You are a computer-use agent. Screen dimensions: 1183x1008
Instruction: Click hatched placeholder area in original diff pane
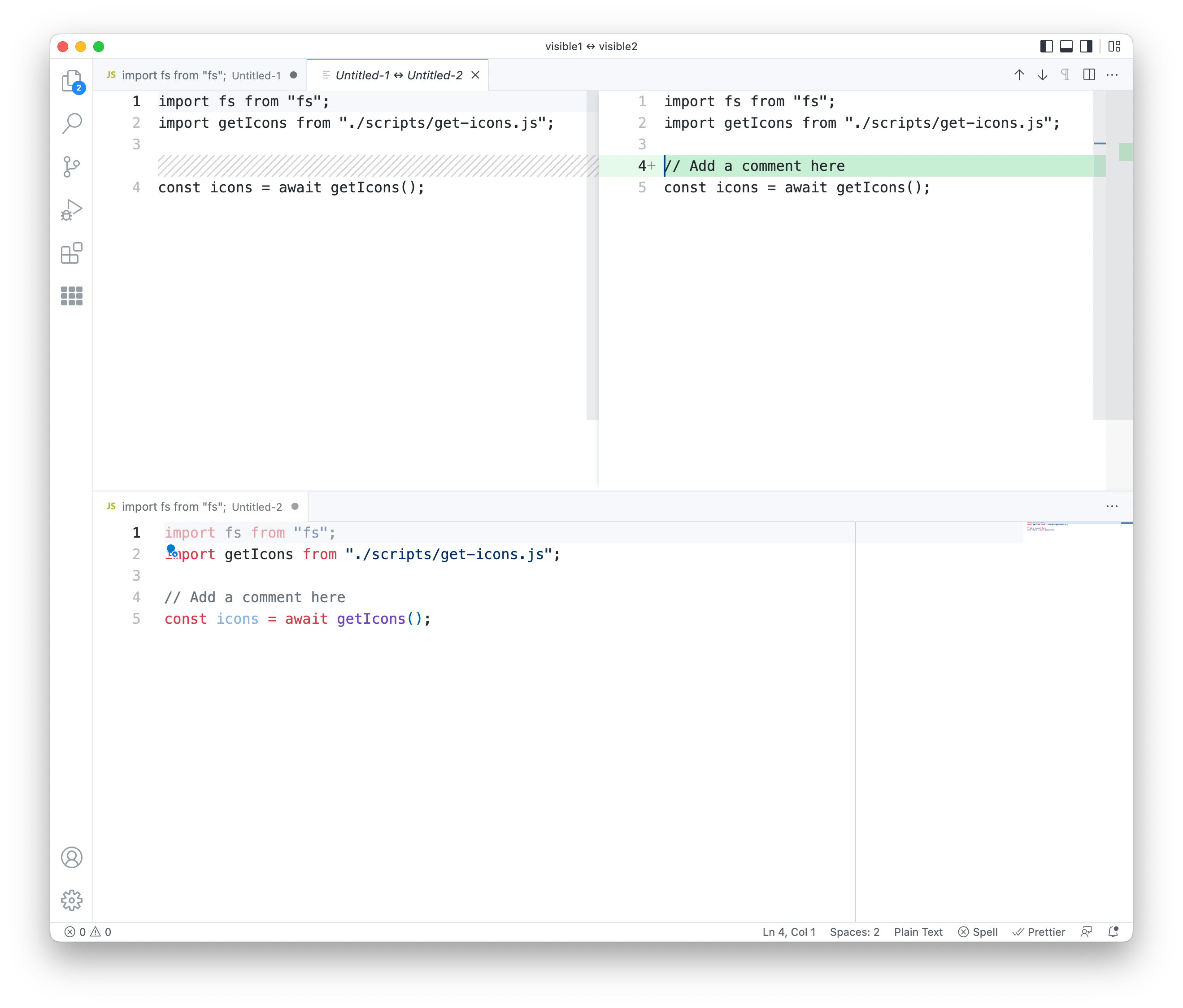378,166
